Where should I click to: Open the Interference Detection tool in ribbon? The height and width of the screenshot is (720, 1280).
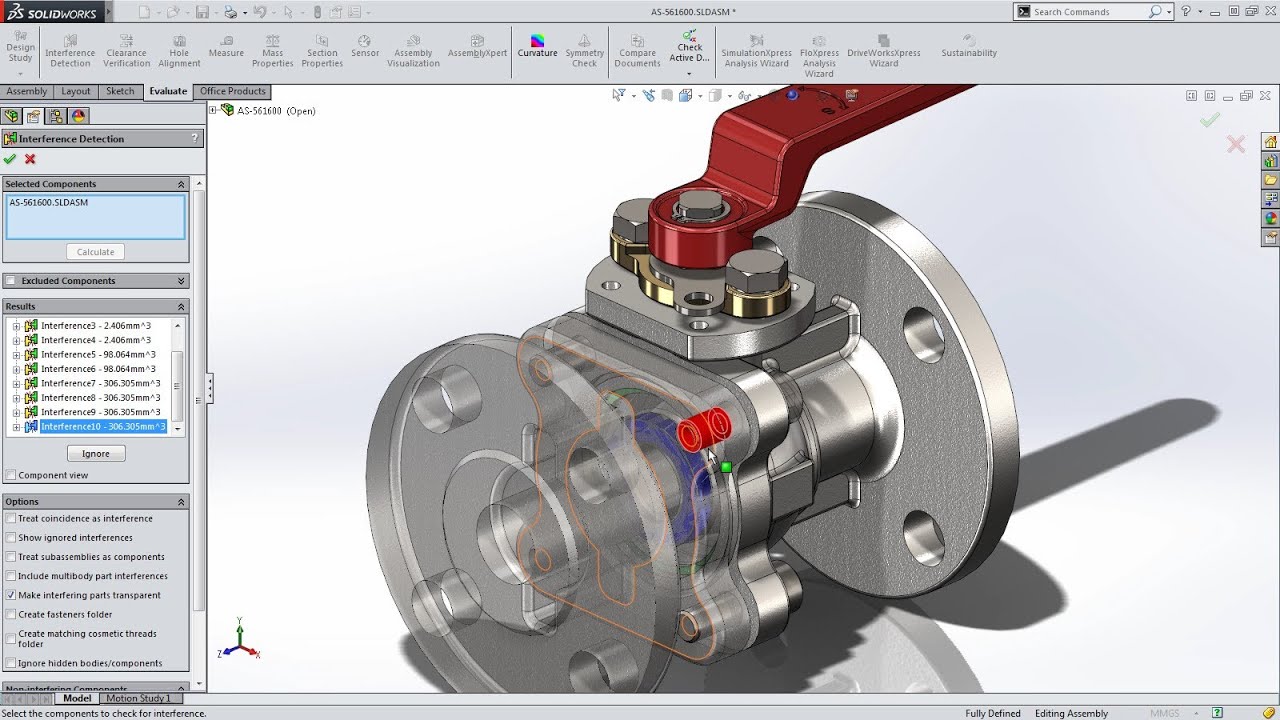pyautogui.click(x=70, y=51)
